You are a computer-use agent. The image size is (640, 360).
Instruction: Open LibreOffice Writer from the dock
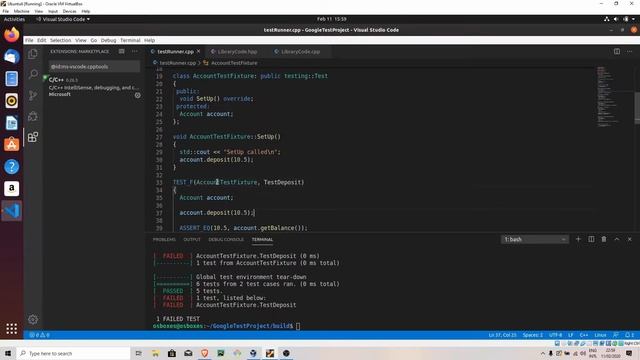(11, 122)
